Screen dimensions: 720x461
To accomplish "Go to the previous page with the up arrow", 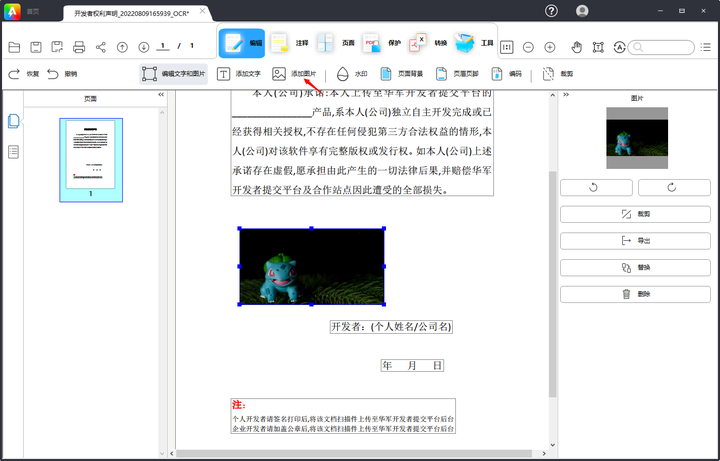I will pyautogui.click(x=122, y=47).
